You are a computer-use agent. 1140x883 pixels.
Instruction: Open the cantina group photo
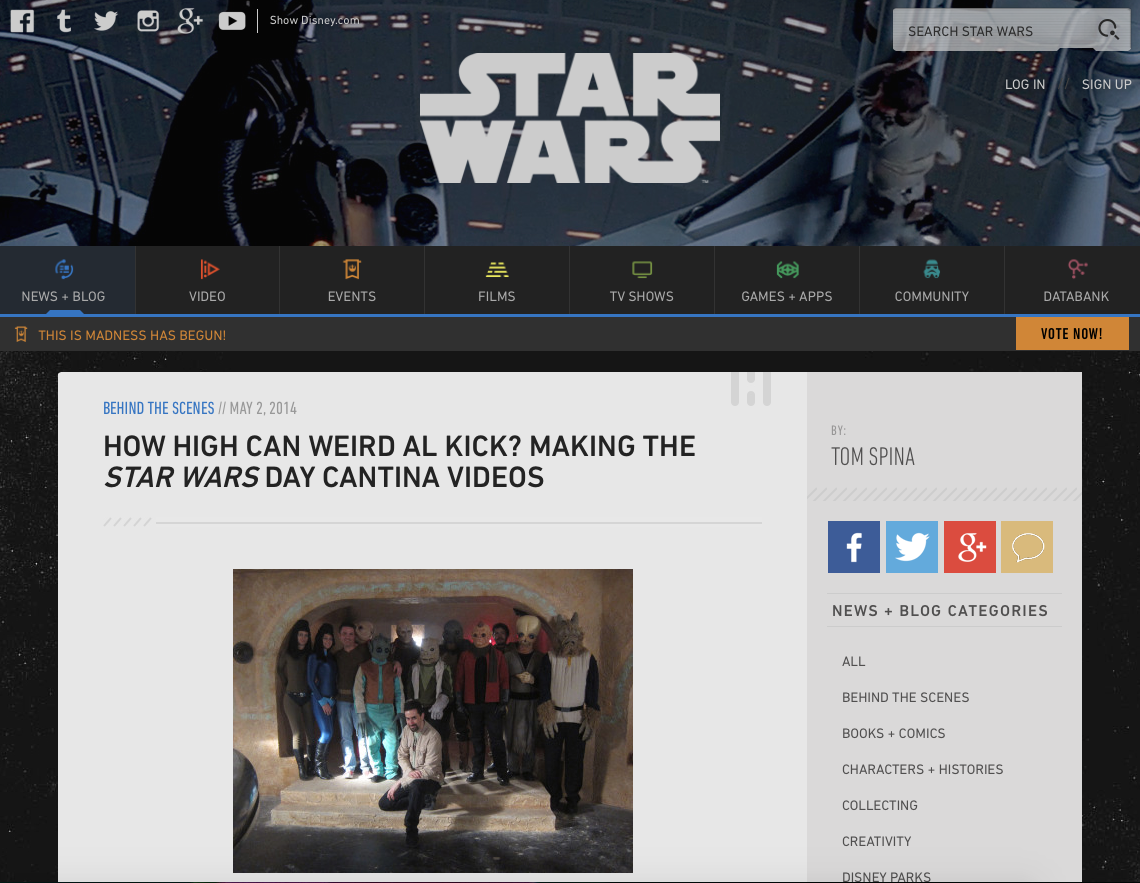[x=433, y=720]
